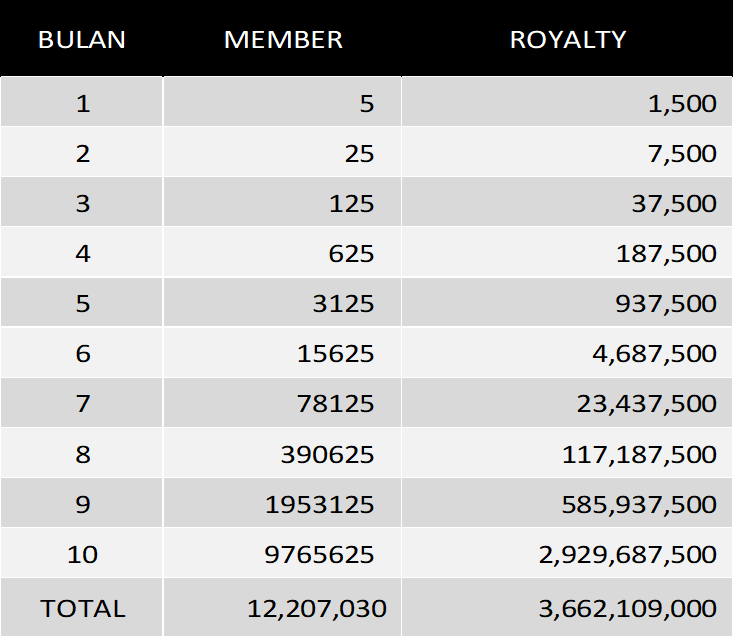Viewport: 734px width, 638px height.
Task: Click the member value 3125
Action: coord(342,303)
